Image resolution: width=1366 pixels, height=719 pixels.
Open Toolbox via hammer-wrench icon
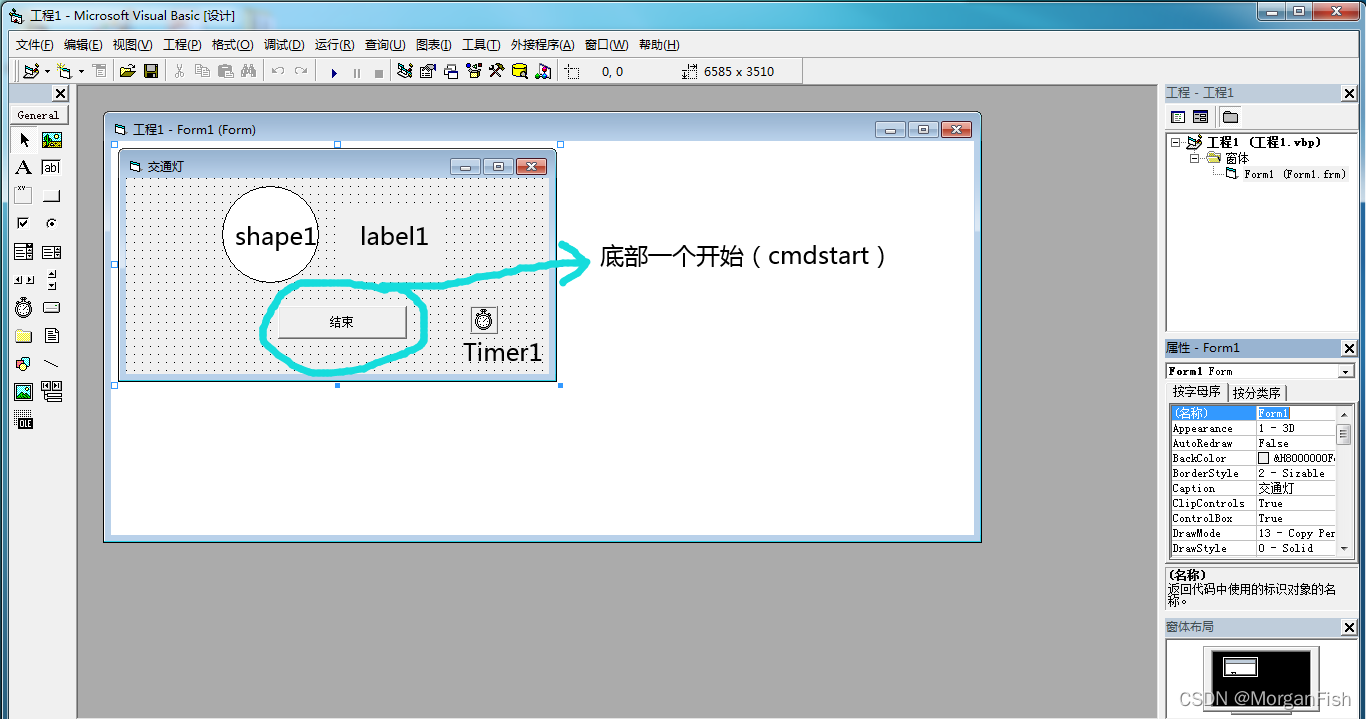click(497, 71)
